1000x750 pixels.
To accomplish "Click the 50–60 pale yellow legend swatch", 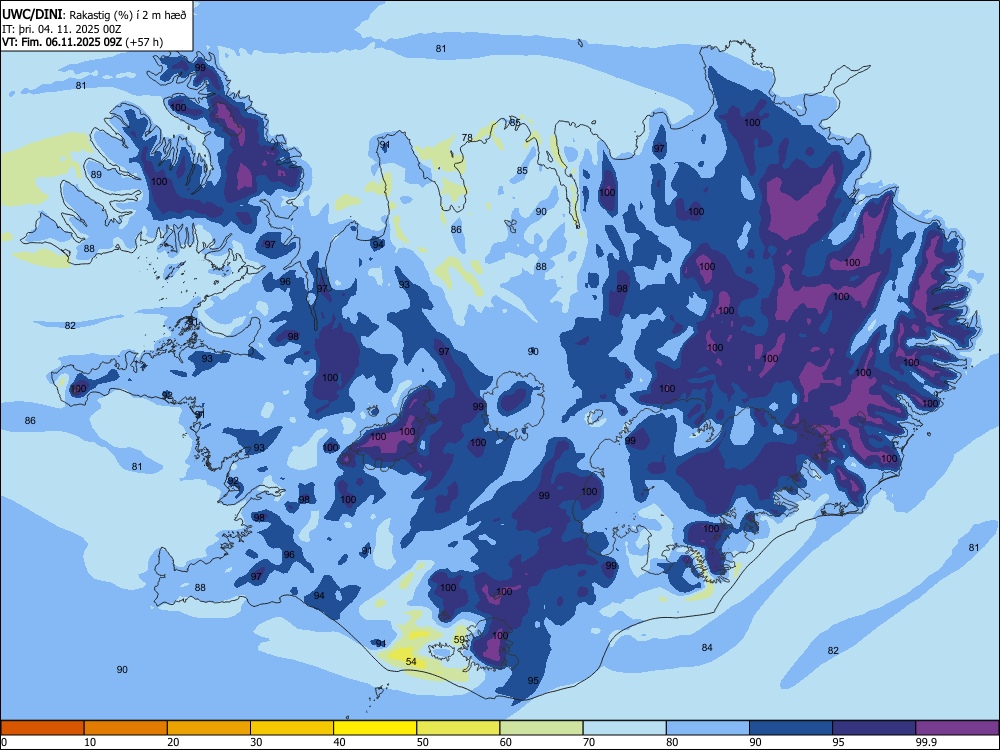I will pos(458,728).
